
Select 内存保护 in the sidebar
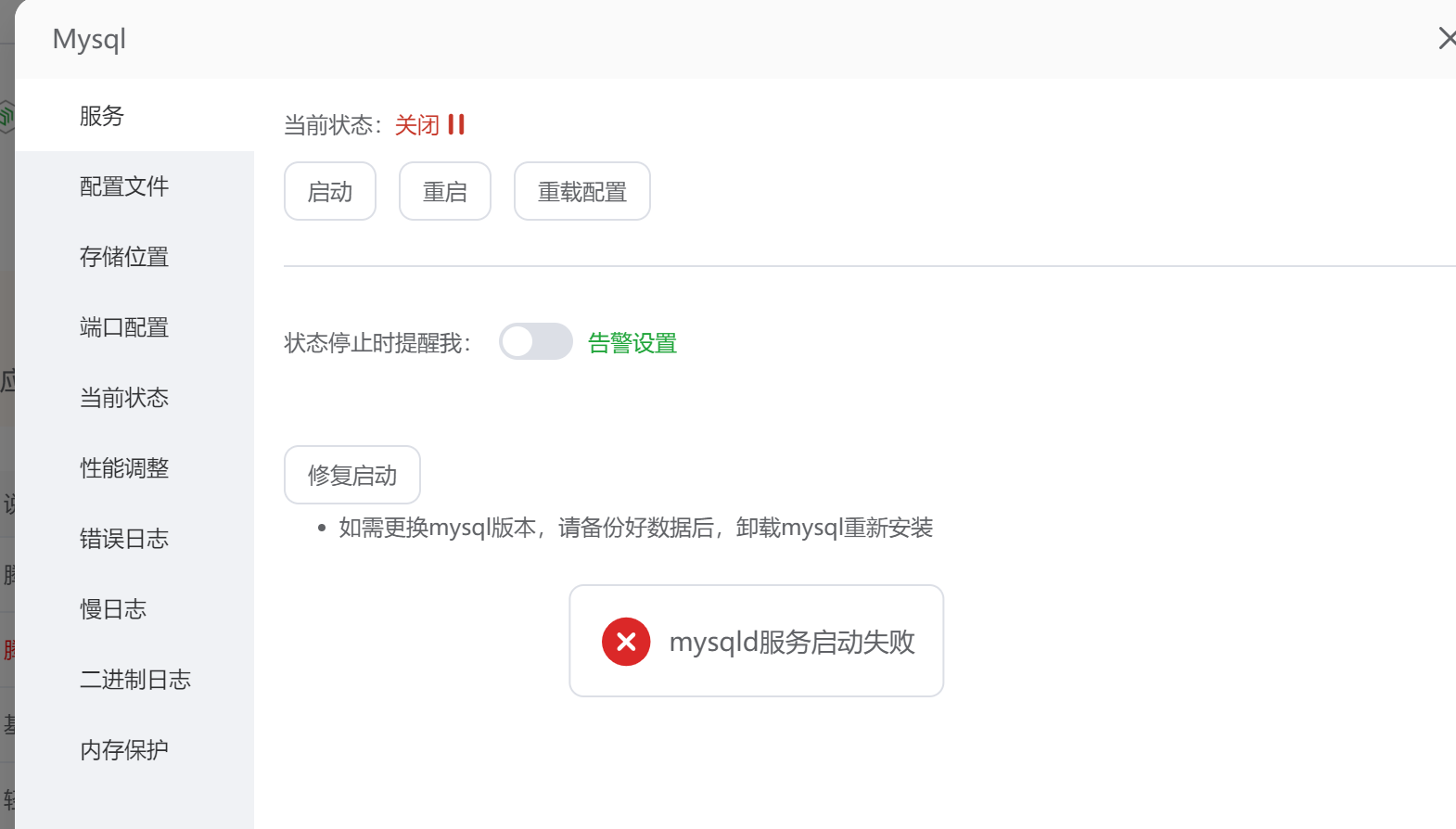pyautogui.click(x=134, y=750)
